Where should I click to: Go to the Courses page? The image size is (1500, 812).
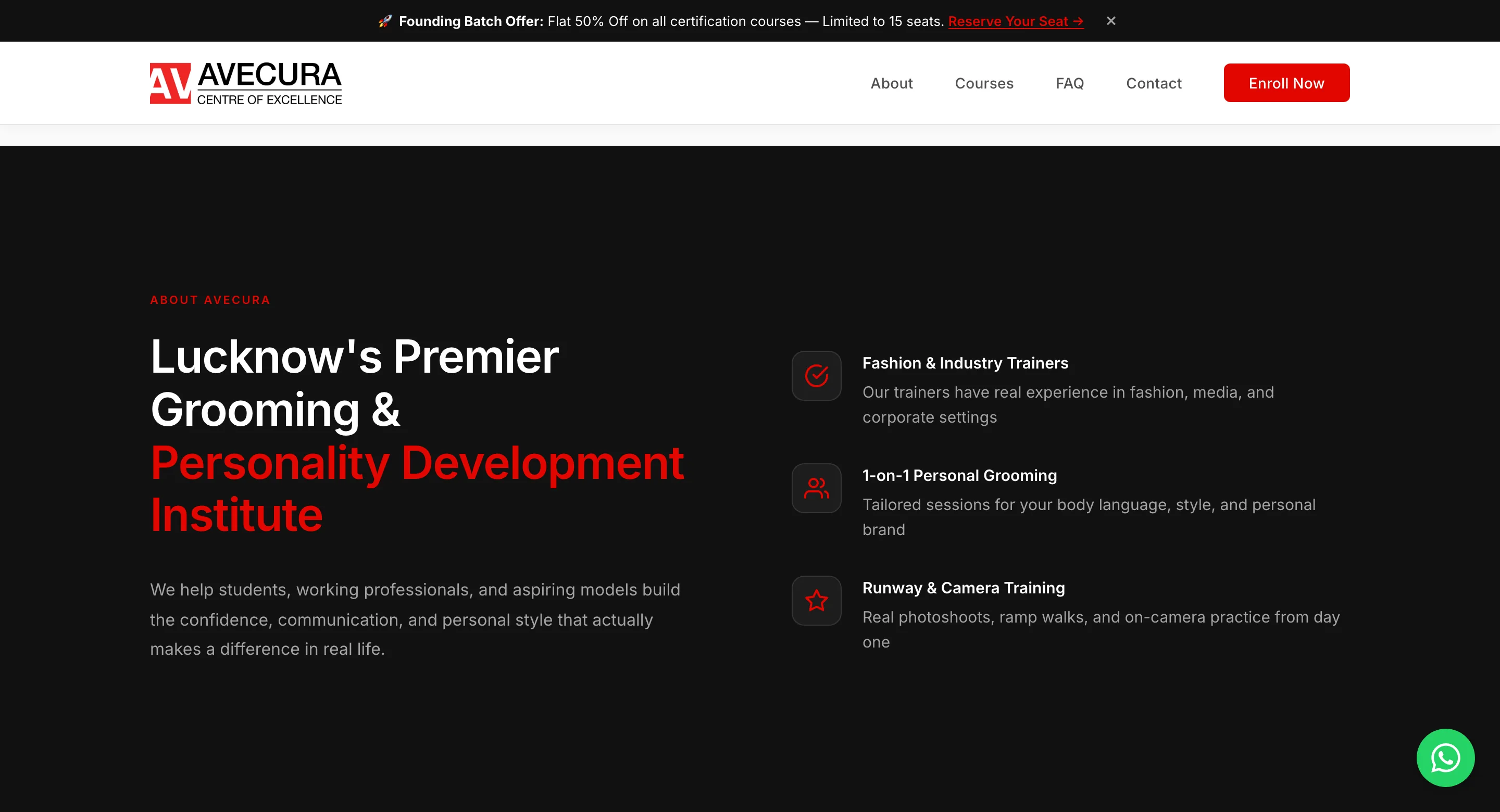click(984, 83)
